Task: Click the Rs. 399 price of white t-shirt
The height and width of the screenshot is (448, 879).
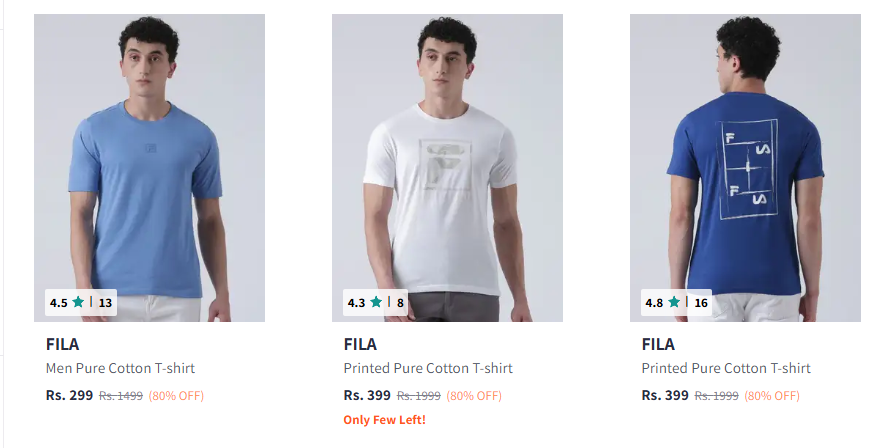Action: tap(367, 395)
